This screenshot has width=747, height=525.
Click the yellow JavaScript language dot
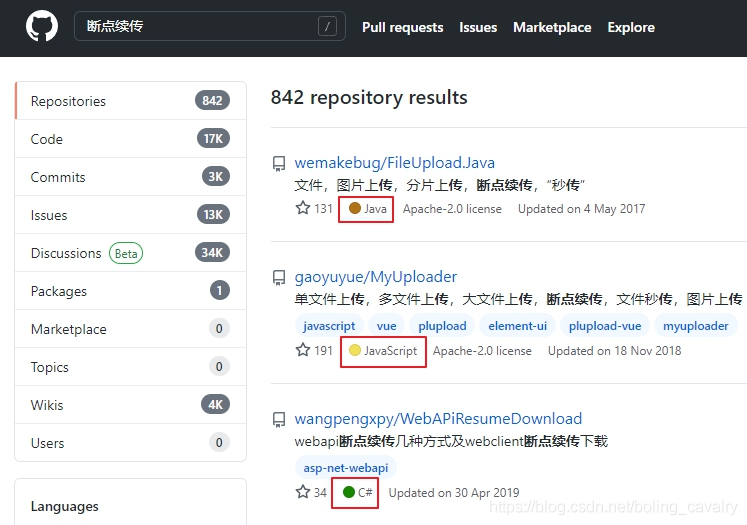pyautogui.click(x=354, y=350)
